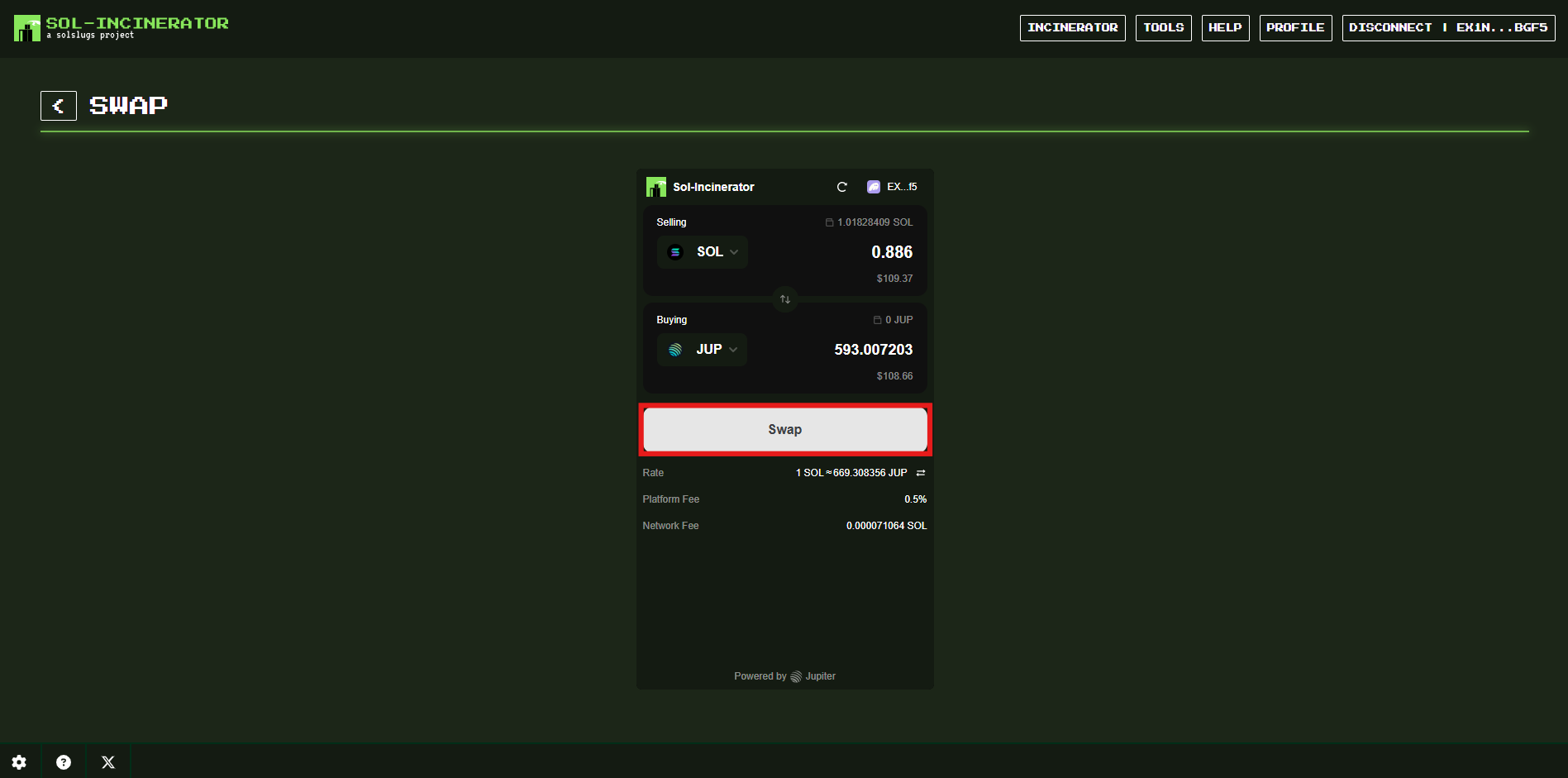The image size is (1568, 778).
Task: Open the question mark help icon
Action: 64,762
